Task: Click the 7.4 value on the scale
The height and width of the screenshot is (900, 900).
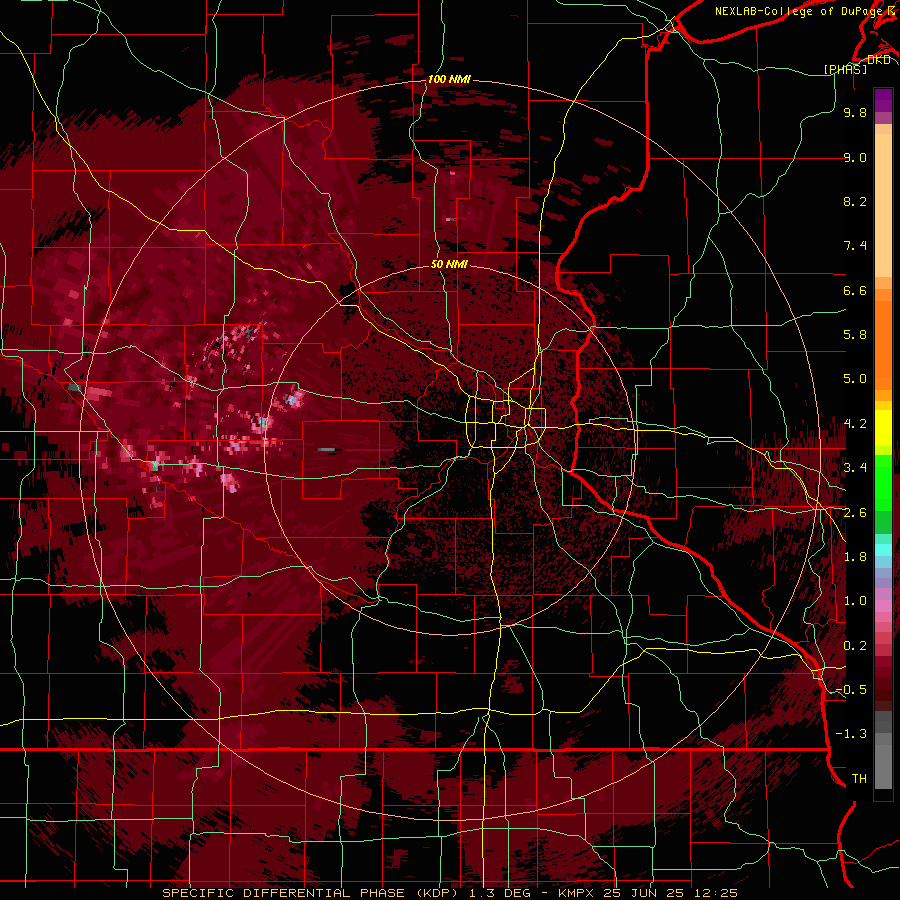Action: point(855,246)
